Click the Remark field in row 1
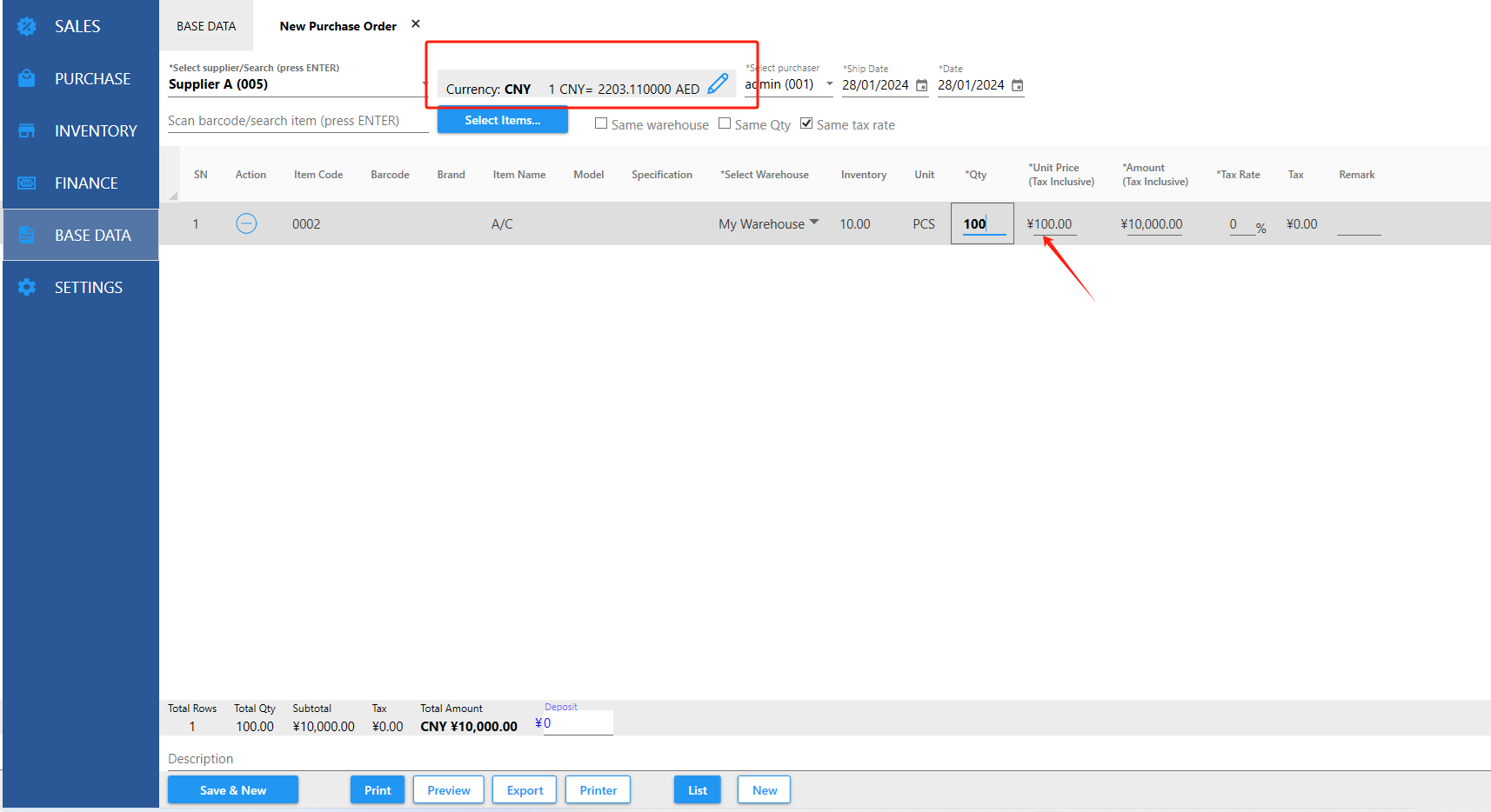The image size is (1491, 812). (x=1359, y=224)
